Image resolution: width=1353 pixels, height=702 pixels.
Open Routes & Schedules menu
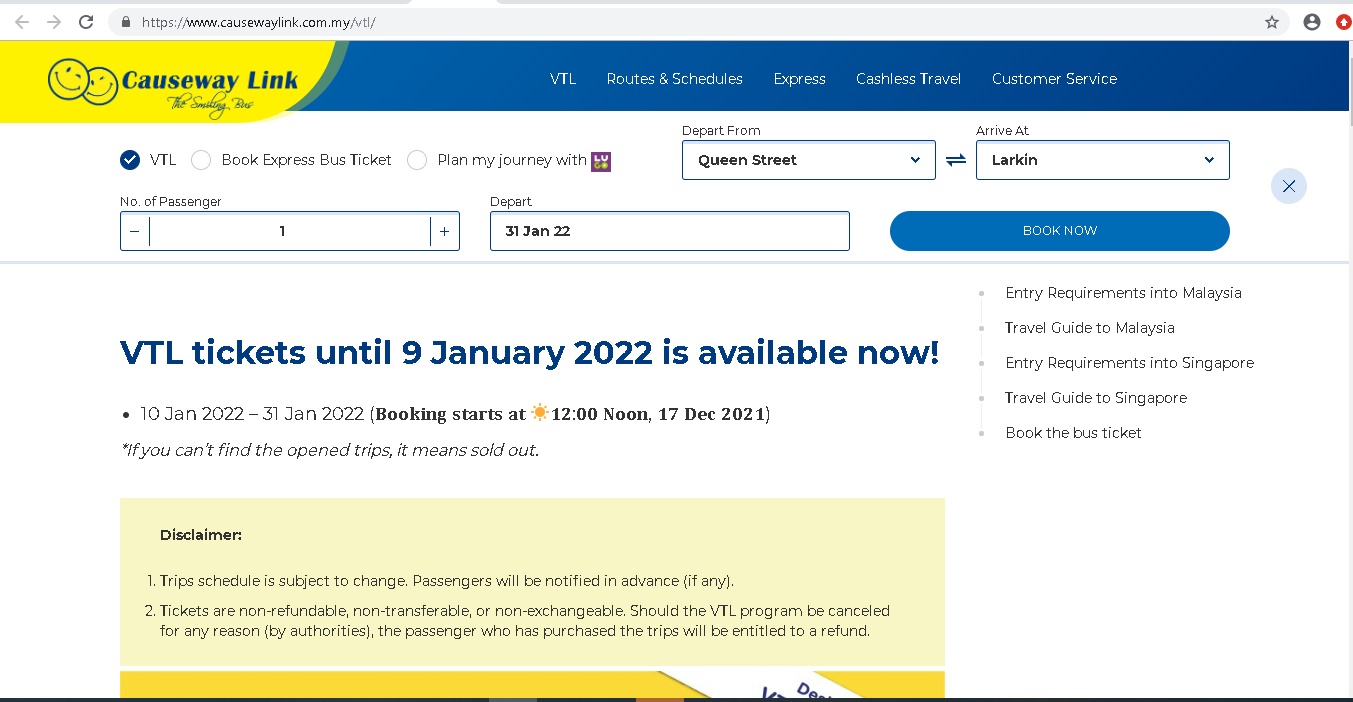(674, 79)
